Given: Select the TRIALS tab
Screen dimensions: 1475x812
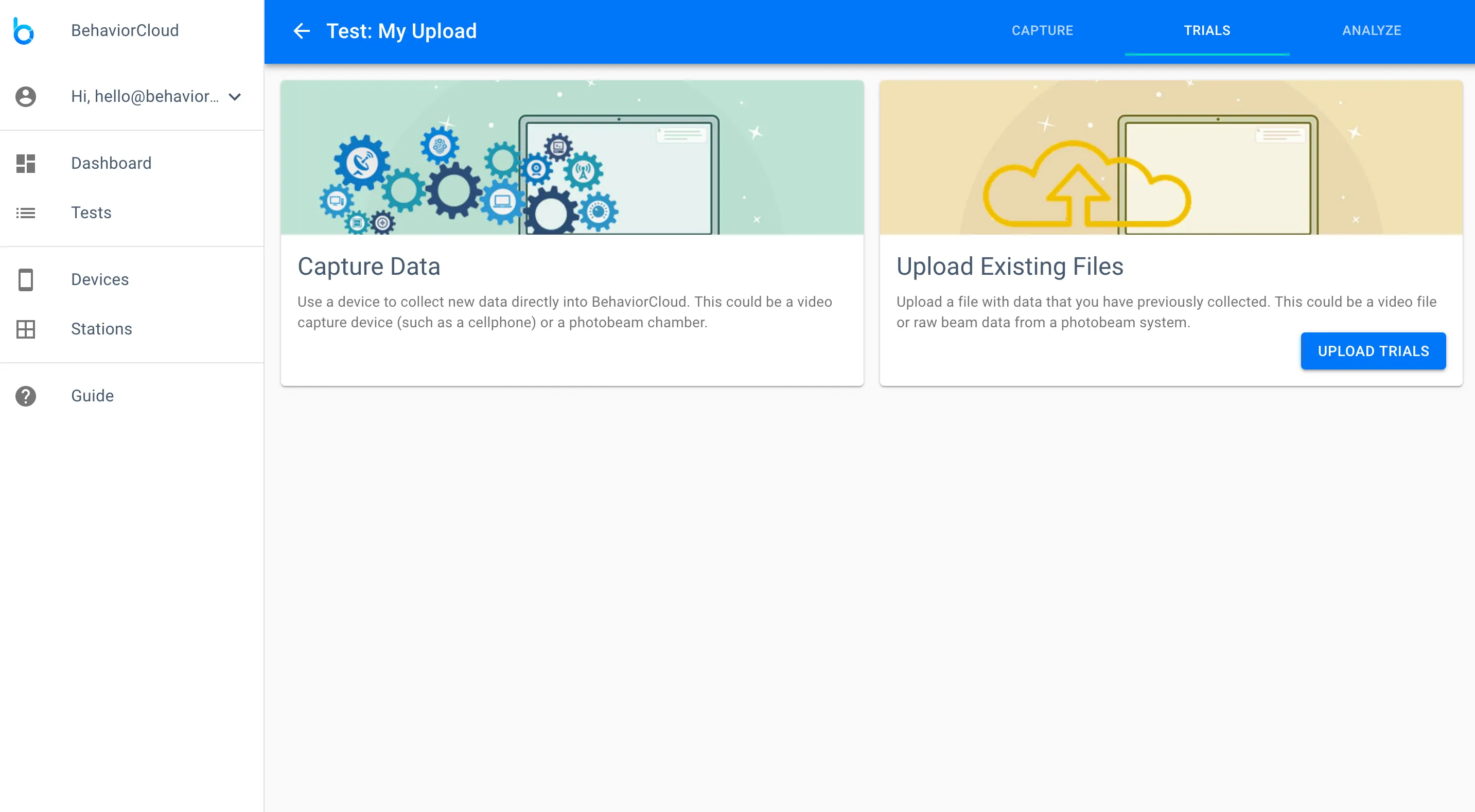Looking at the screenshot, I should (1207, 30).
